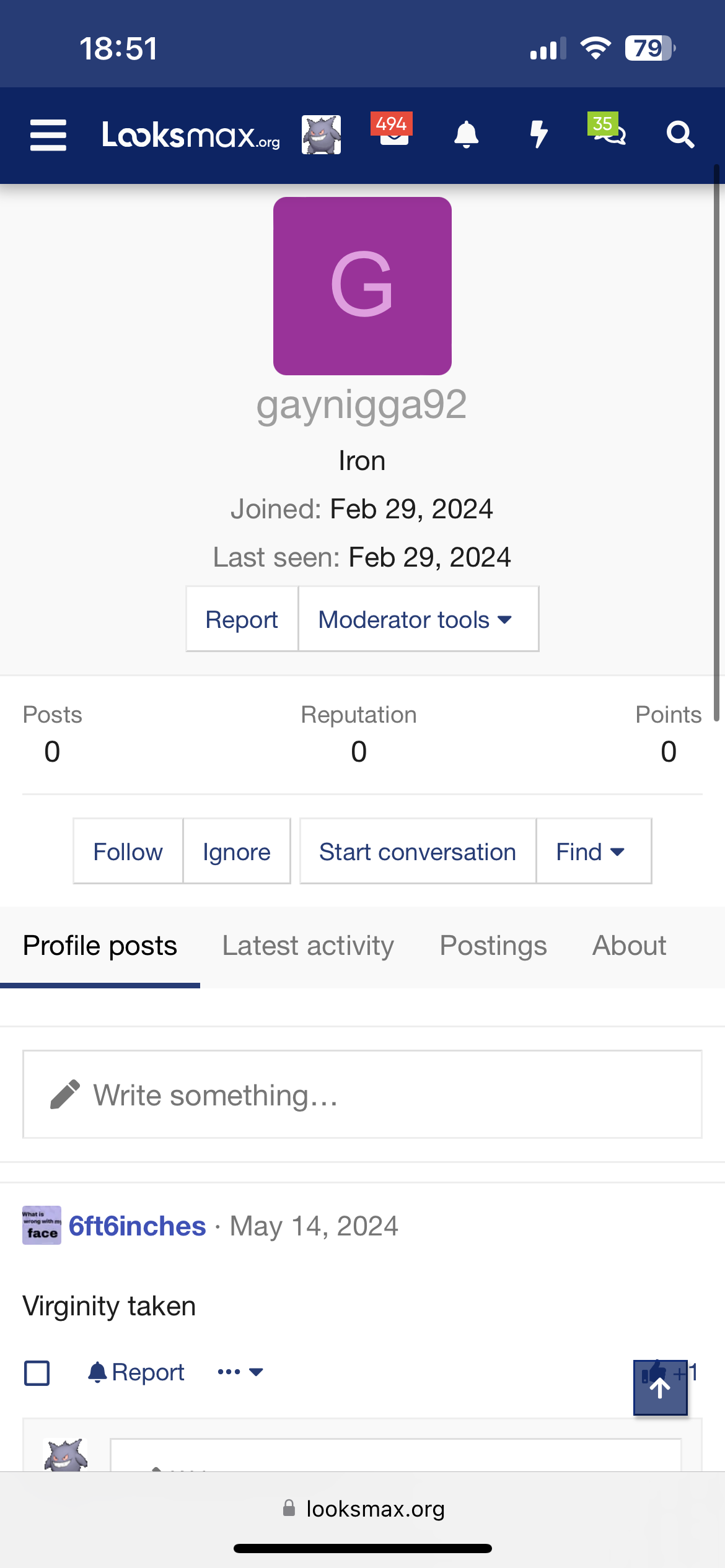Screen dimensions: 725x1568
Task: Expand the three-dots post options menu
Action: (240, 1372)
